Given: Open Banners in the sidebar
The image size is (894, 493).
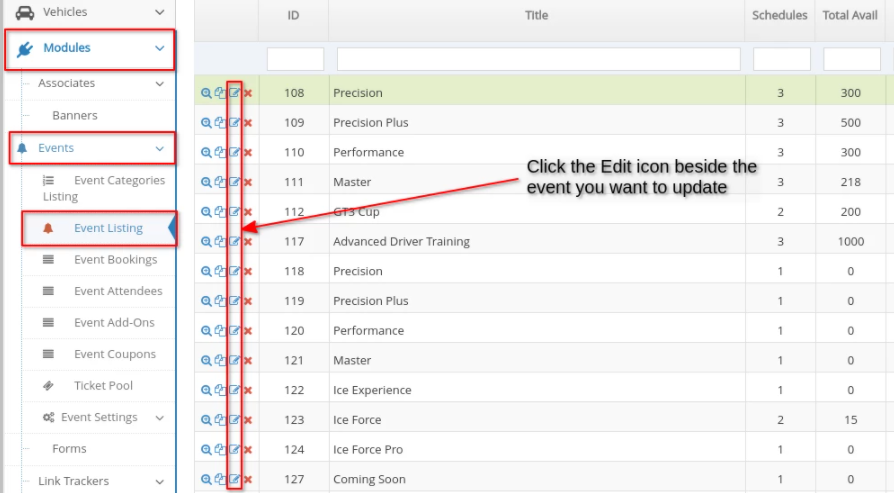Looking at the screenshot, I should click(75, 115).
